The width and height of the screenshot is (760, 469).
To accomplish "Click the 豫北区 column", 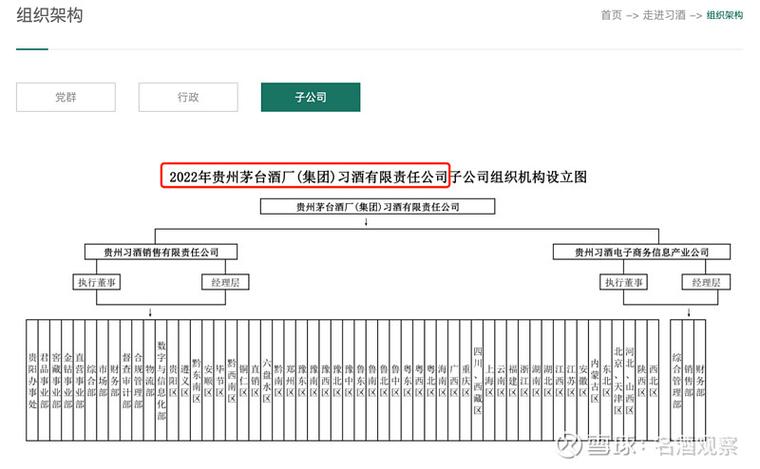I will coord(337,380).
